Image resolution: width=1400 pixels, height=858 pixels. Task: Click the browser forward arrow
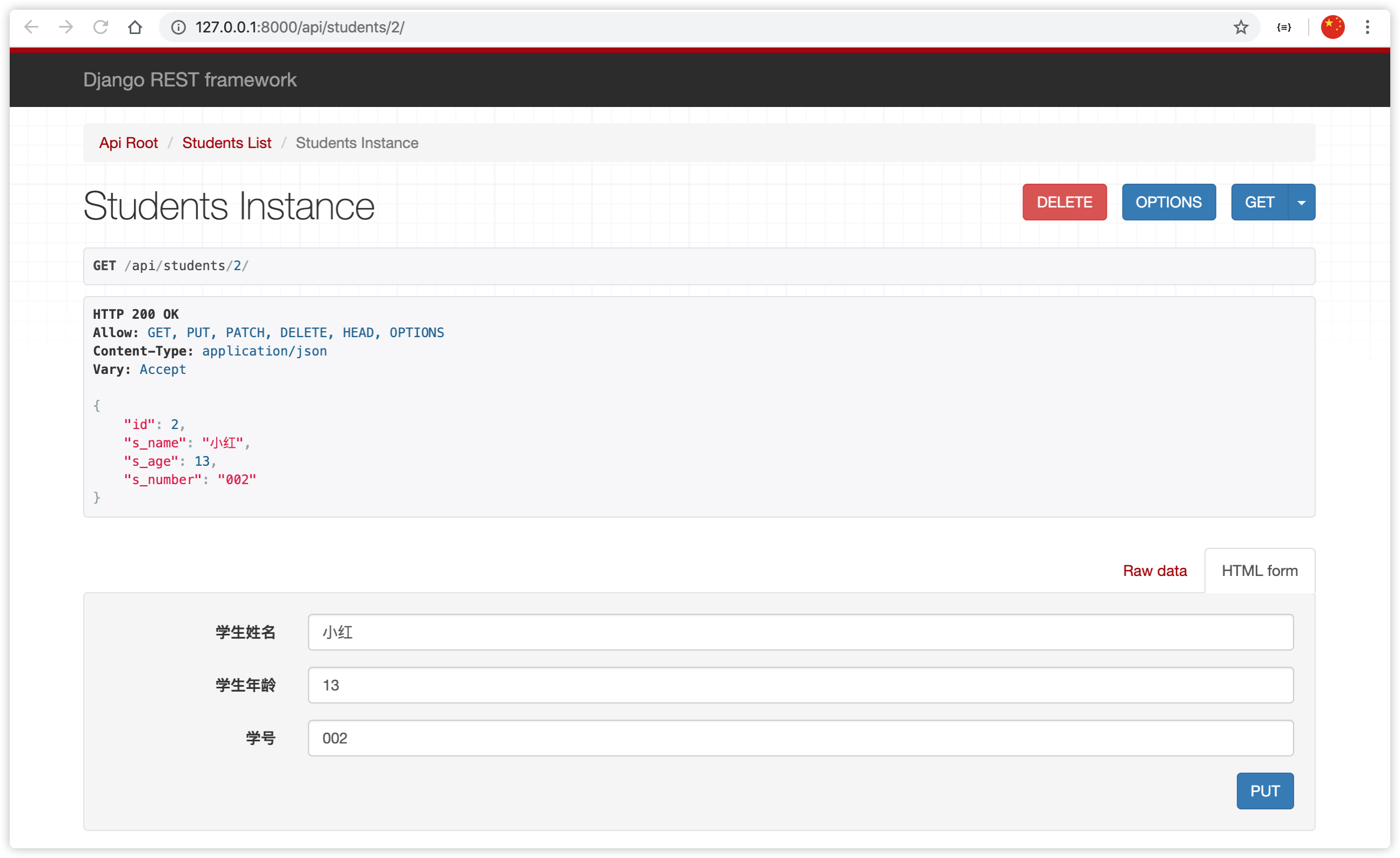[x=66, y=26]
